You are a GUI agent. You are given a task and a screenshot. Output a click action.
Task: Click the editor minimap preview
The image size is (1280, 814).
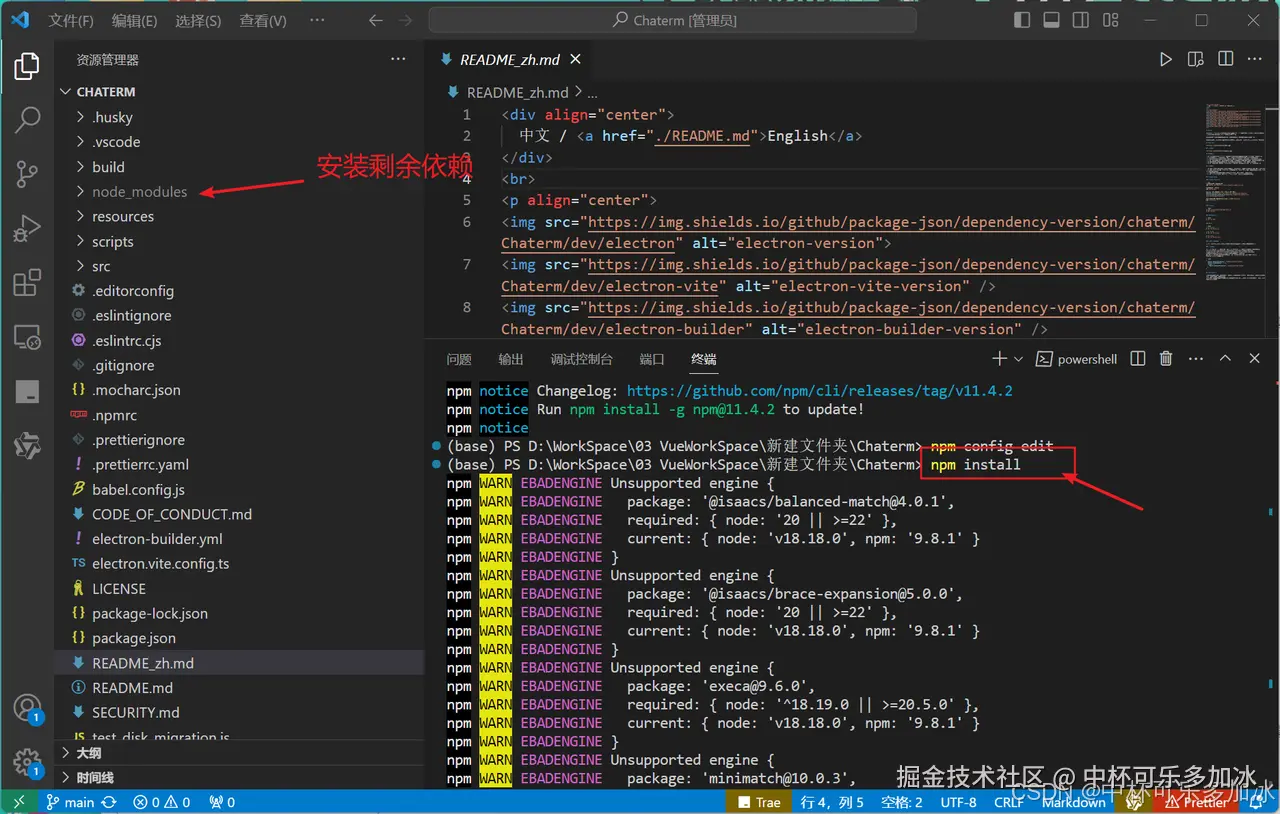click(1238, 190)
